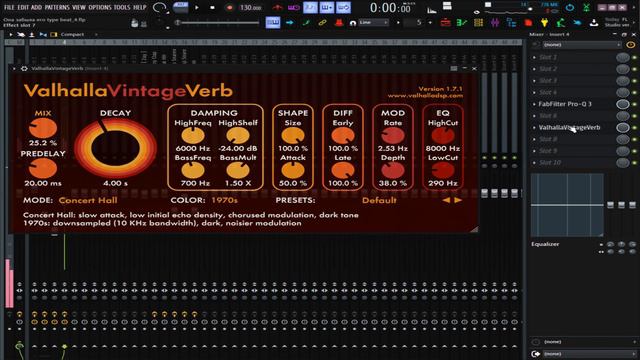The height and width of the screenshot is (360, 640).
Task: Click the EQ HighCut knob
Action: point(443,136)
